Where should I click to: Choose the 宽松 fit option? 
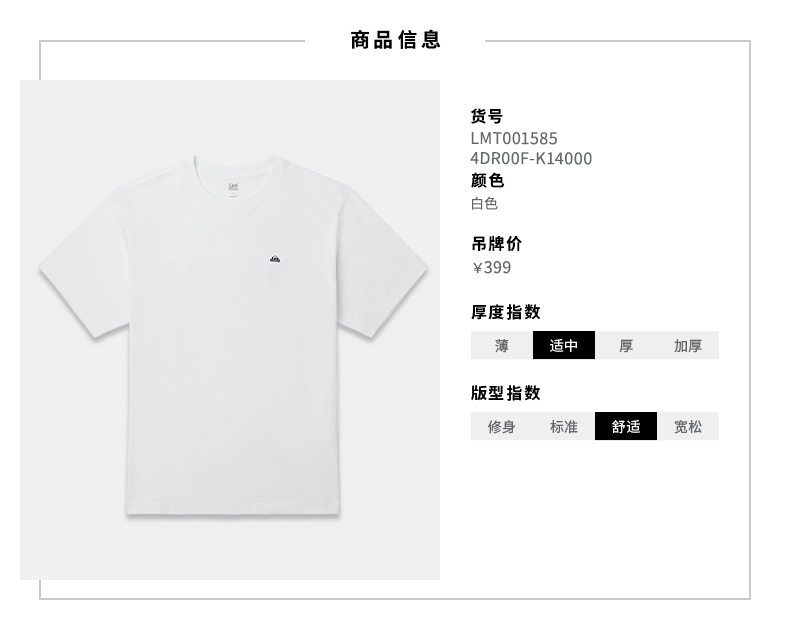[x=688, y=426]
